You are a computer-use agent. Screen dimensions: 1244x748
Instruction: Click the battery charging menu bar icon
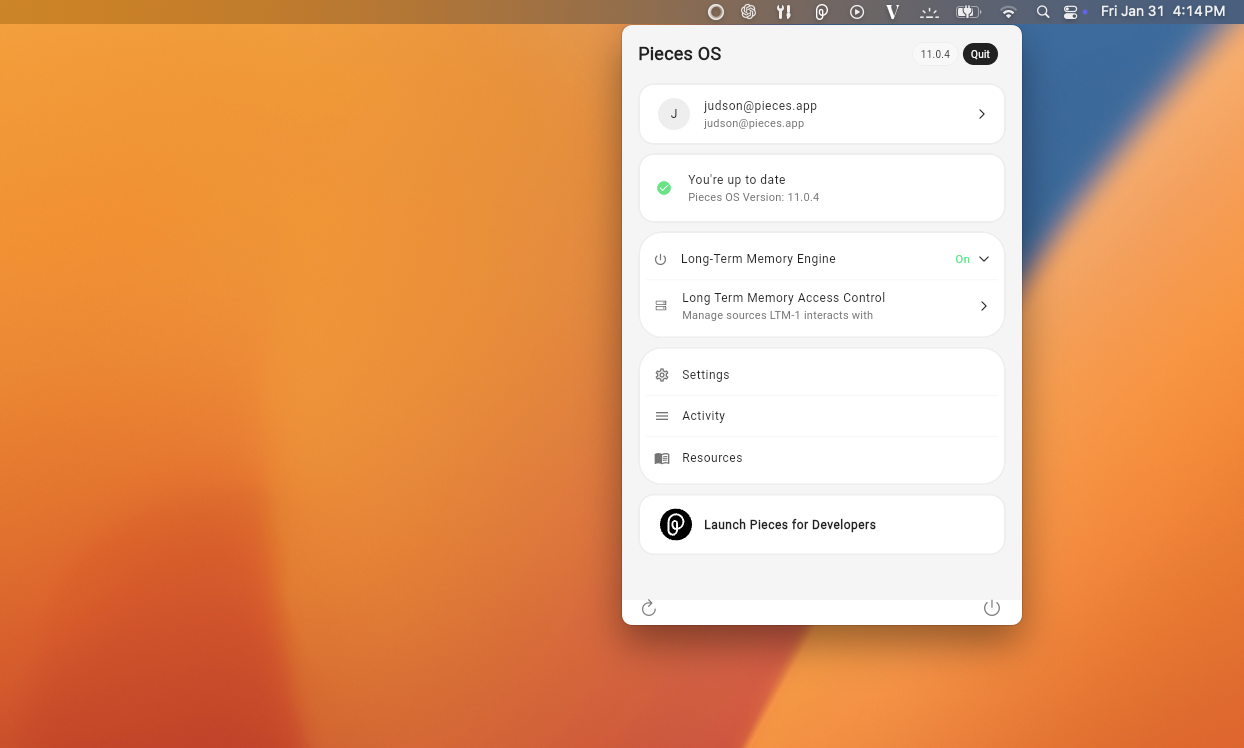(x=968, y=12)
